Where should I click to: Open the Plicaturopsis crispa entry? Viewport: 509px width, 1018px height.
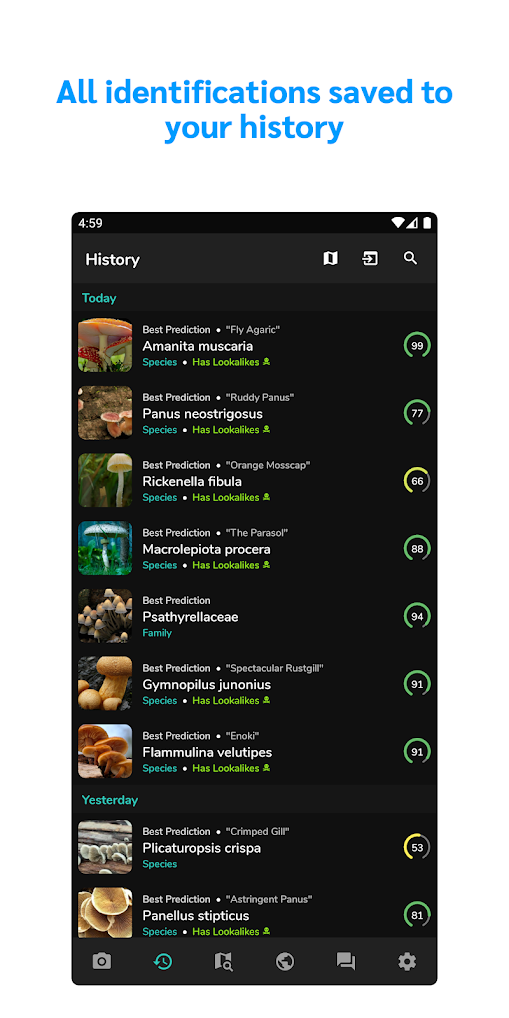[254, 847]
